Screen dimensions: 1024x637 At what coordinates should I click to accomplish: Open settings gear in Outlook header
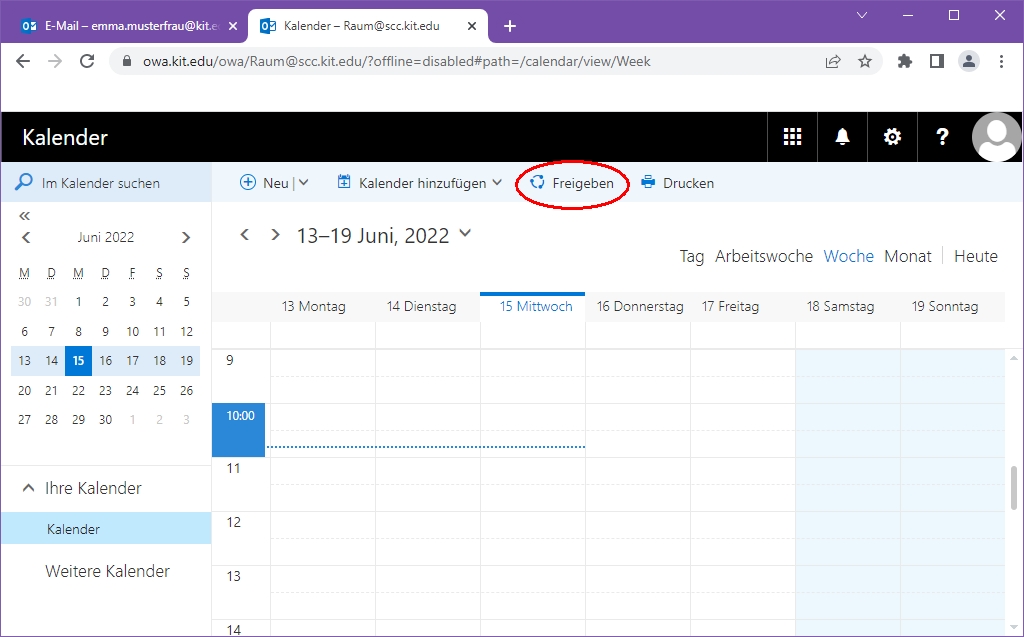(x=892, y=138)
